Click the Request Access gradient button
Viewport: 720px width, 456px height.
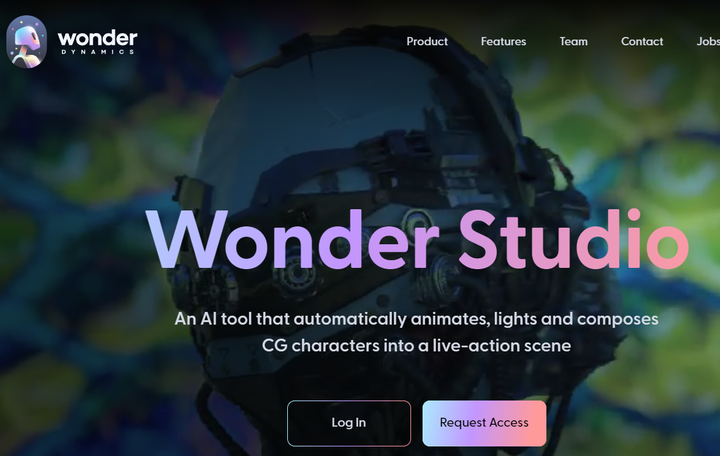point(484,423)
